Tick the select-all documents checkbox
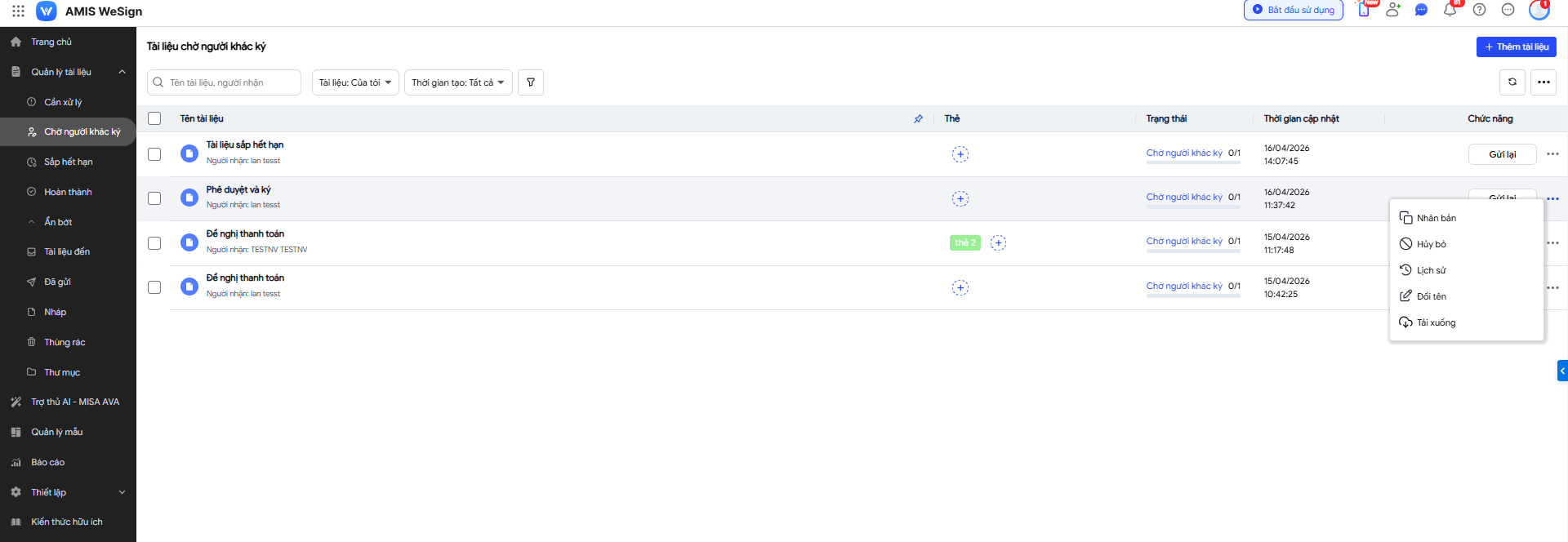 [x=154, y=119]
